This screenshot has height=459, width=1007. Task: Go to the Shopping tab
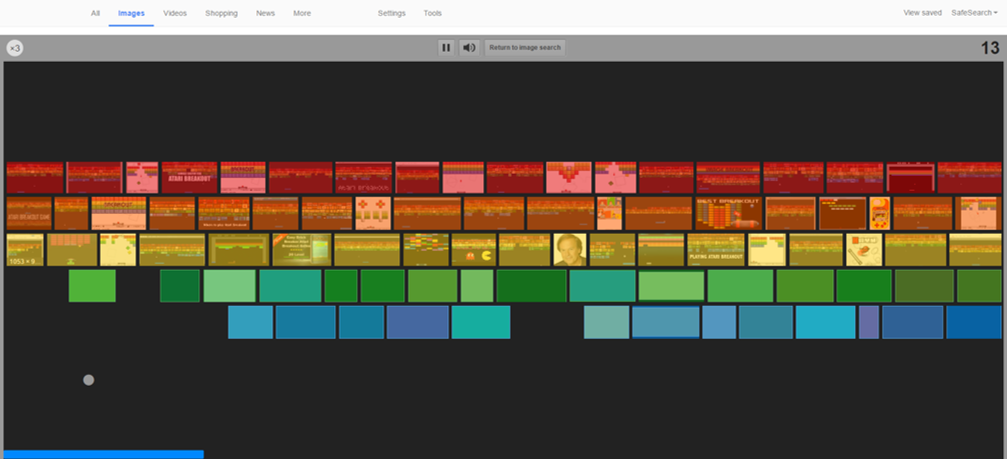221,13
